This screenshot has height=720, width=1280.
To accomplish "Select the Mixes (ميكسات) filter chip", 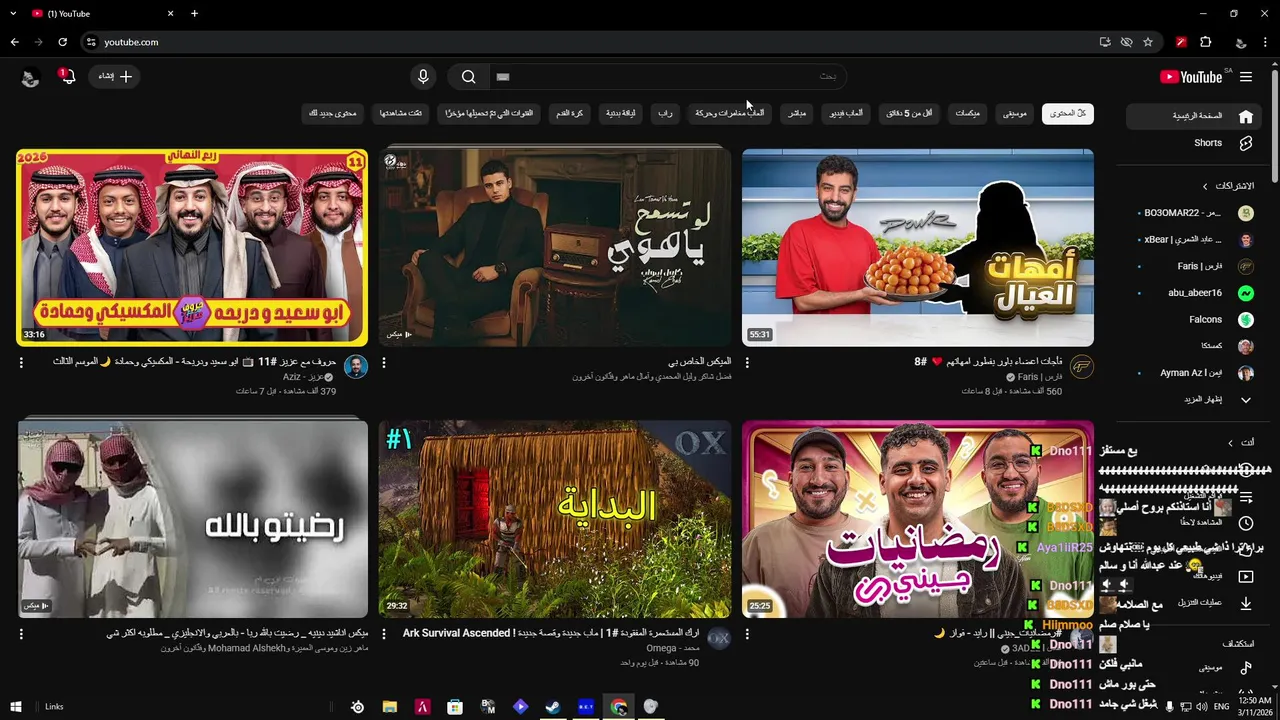I will pyautogui.click(x=968, y=113).
